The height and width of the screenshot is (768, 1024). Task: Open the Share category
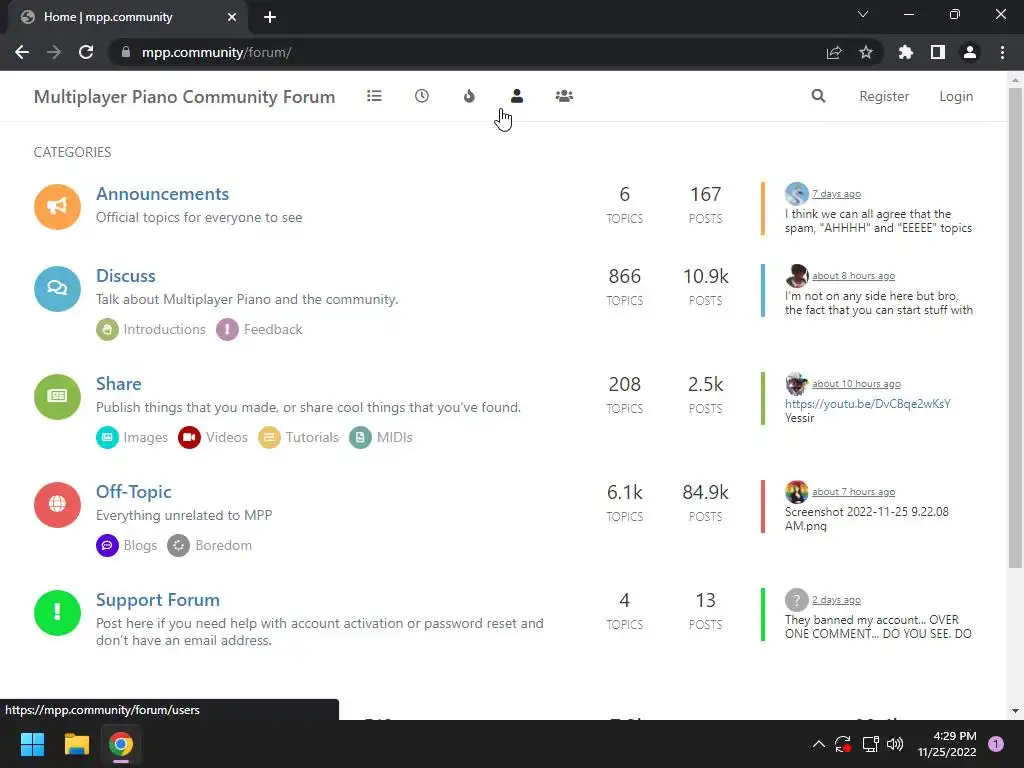point(119,383)
